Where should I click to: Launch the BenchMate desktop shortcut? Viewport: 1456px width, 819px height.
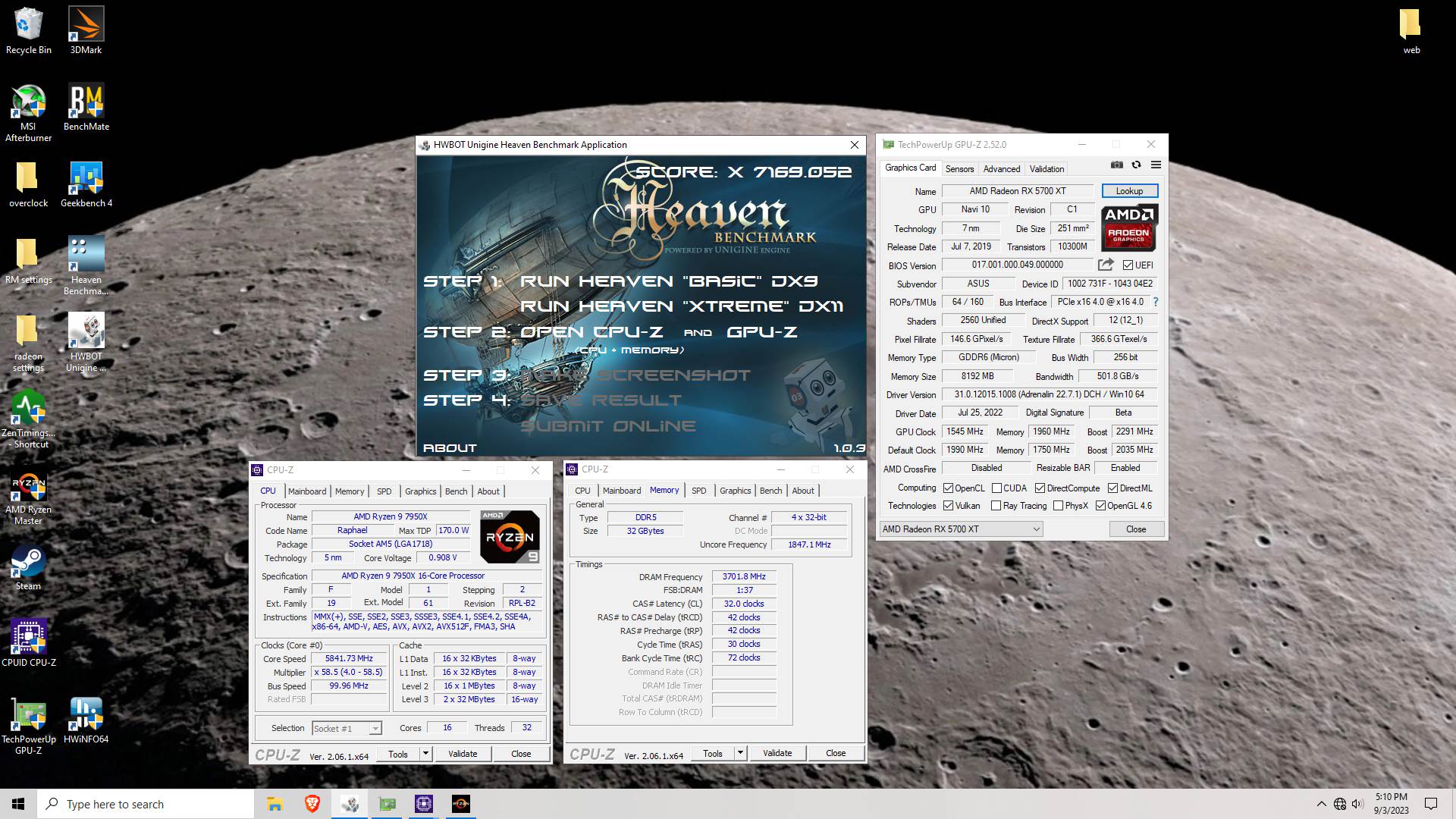coord(86,108)
